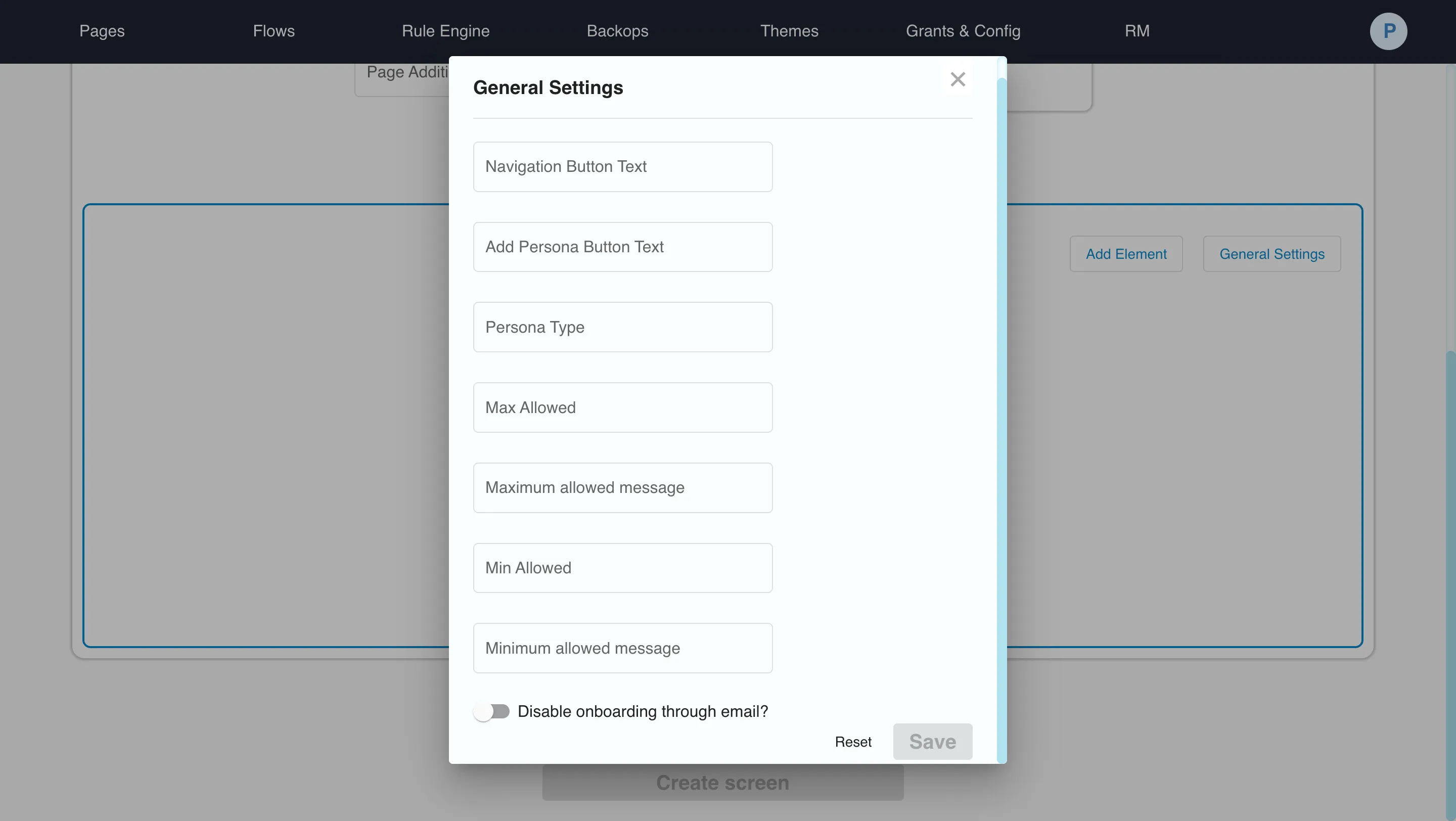Click the General Settings dialog title
Viewport: 1456px width, 821px height.
548,87
